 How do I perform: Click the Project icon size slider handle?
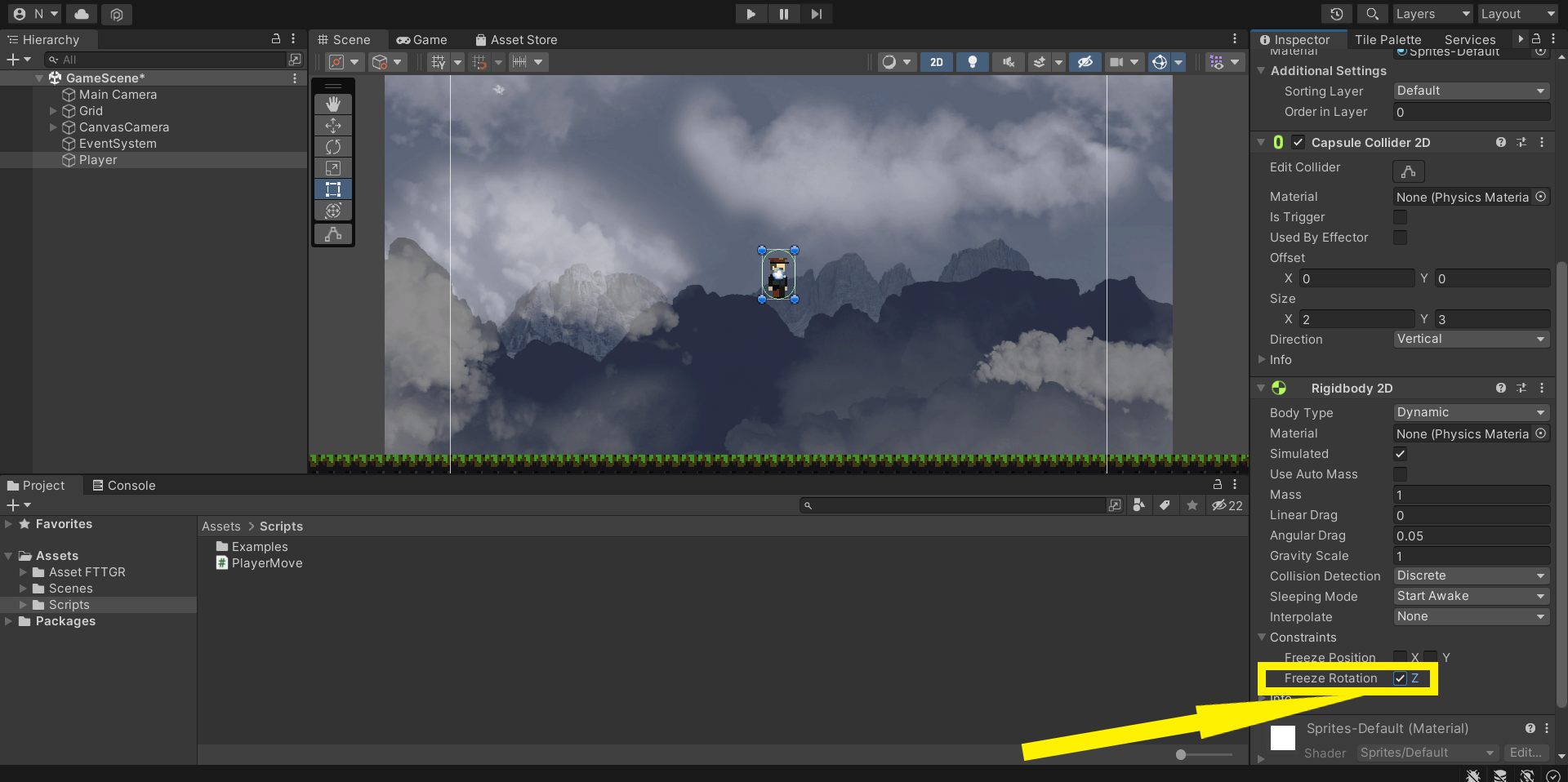pyautogui.click(x=1181, y=754)
